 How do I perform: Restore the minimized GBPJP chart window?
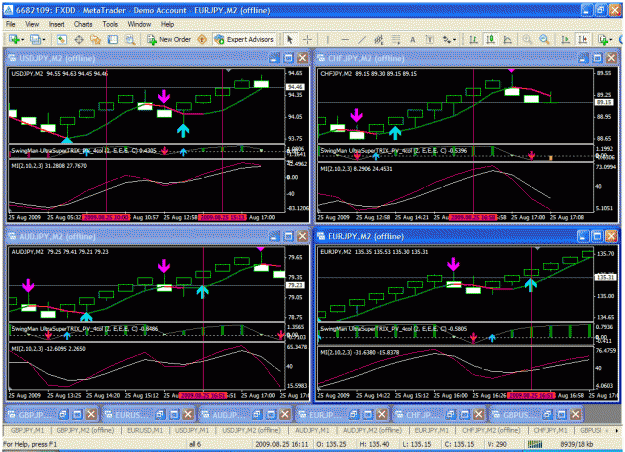click(63, 415)
